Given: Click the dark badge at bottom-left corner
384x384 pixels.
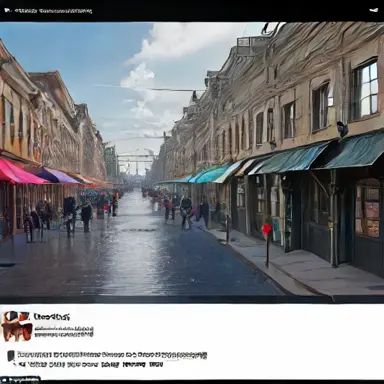Looking at the screenshot, I should [x=21, y=379].
